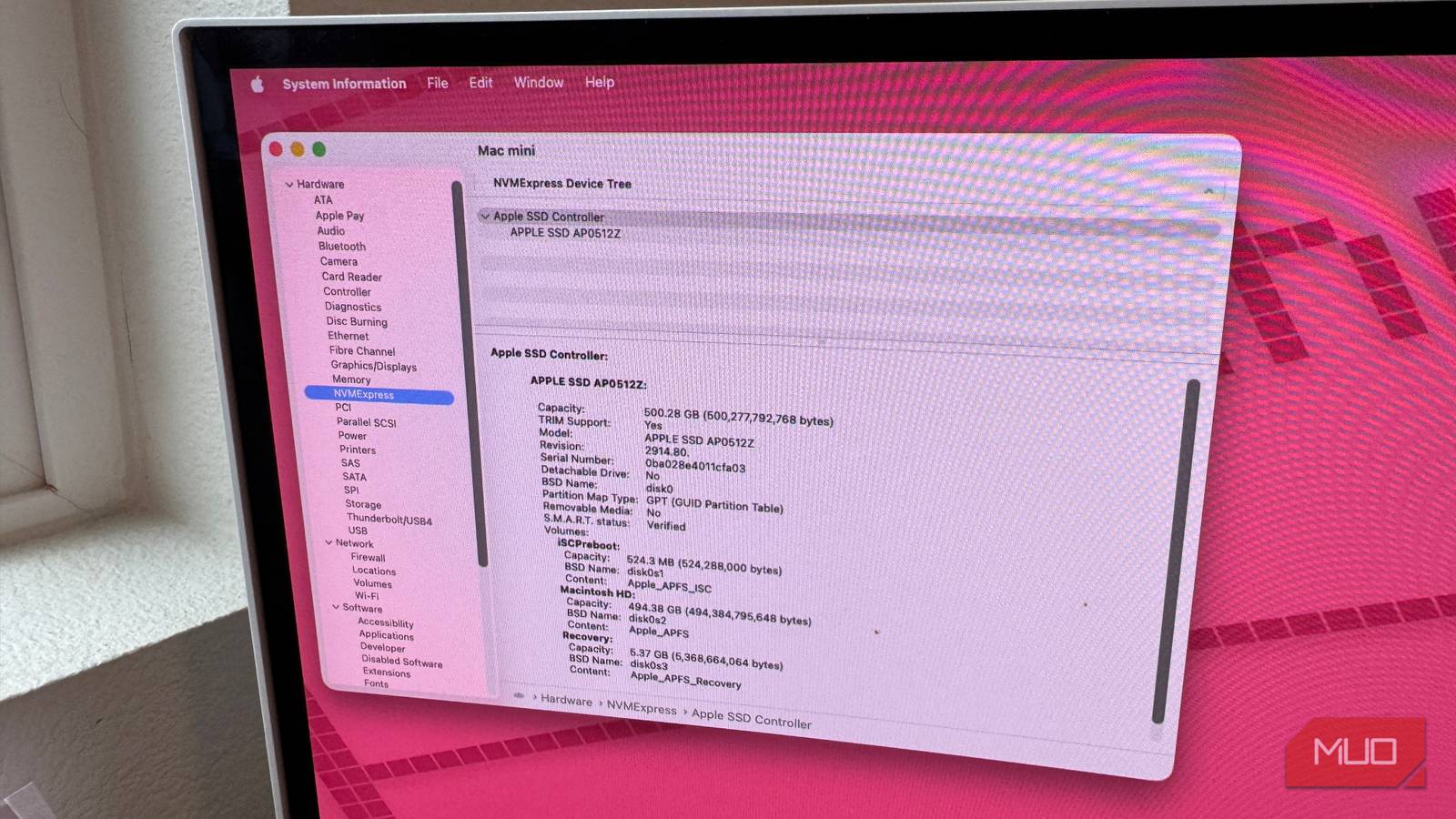The height and width of the screenshot is (819, 1456).
Task: Select ATA in the sidebar
Action: pyautogui.click(x=323, y=200)
